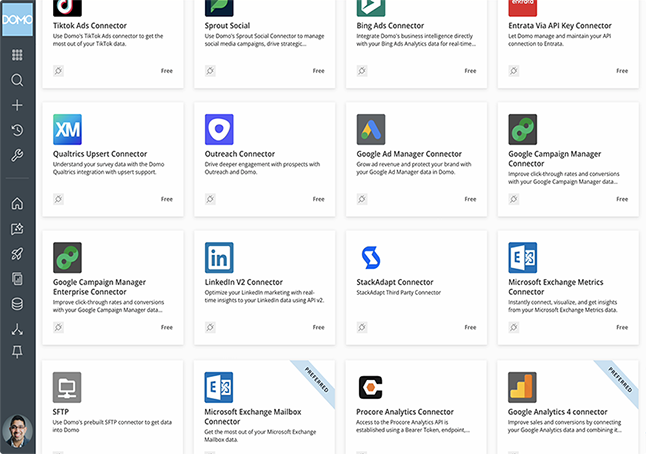Click the plus add icon in sidebar

click(x=17, y=105)
